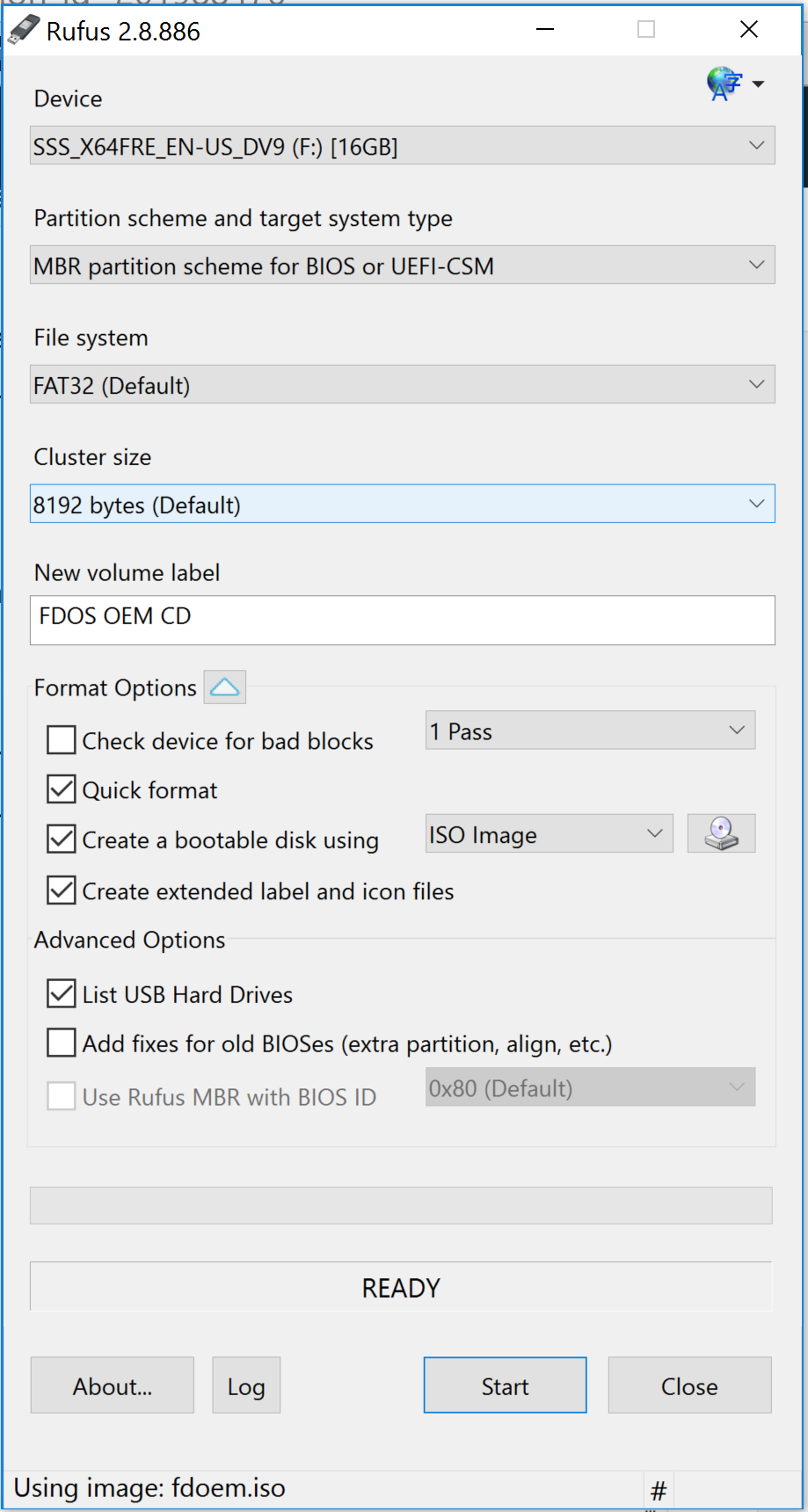Viewport: 808px width, 1512px height.
Task: Open the Device dropdown list
Action: (x=402, y=146)
